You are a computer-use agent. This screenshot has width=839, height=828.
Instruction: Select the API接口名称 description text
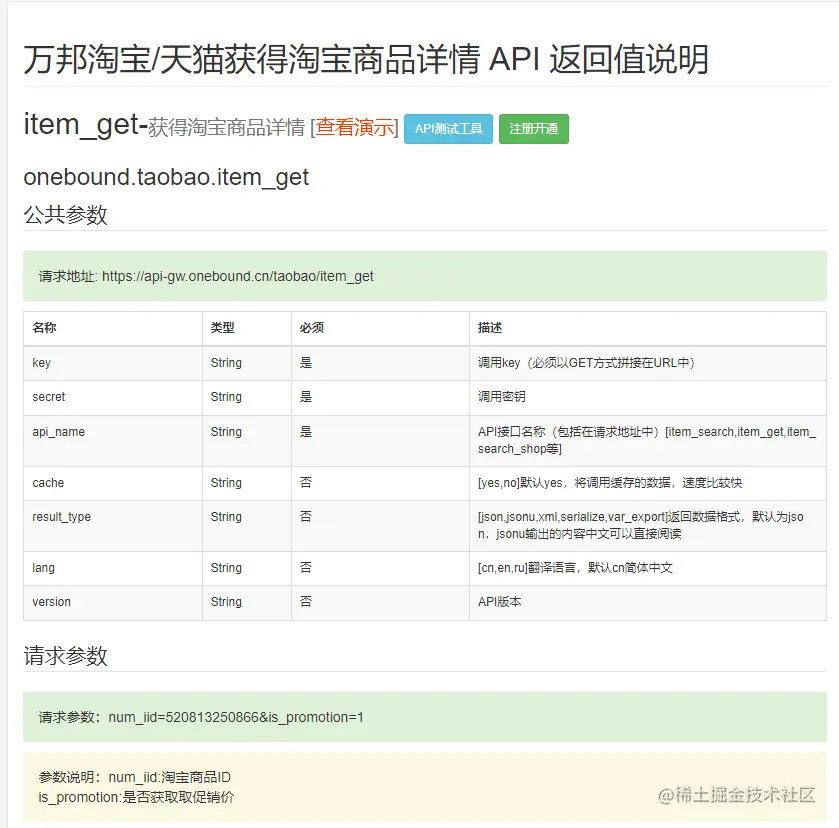pos(647,440)
